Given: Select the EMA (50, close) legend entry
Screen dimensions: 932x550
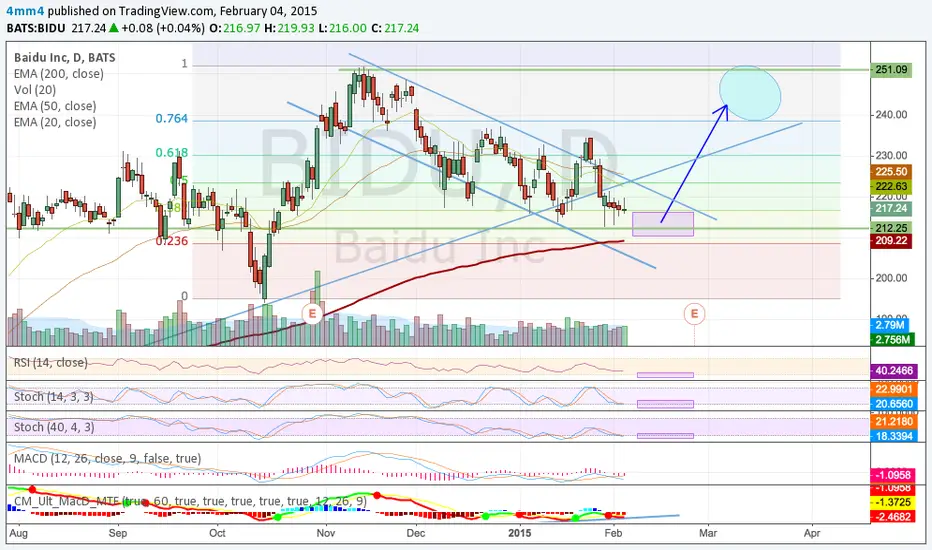Looking at the screenshot, I should [x=55, y=106].
